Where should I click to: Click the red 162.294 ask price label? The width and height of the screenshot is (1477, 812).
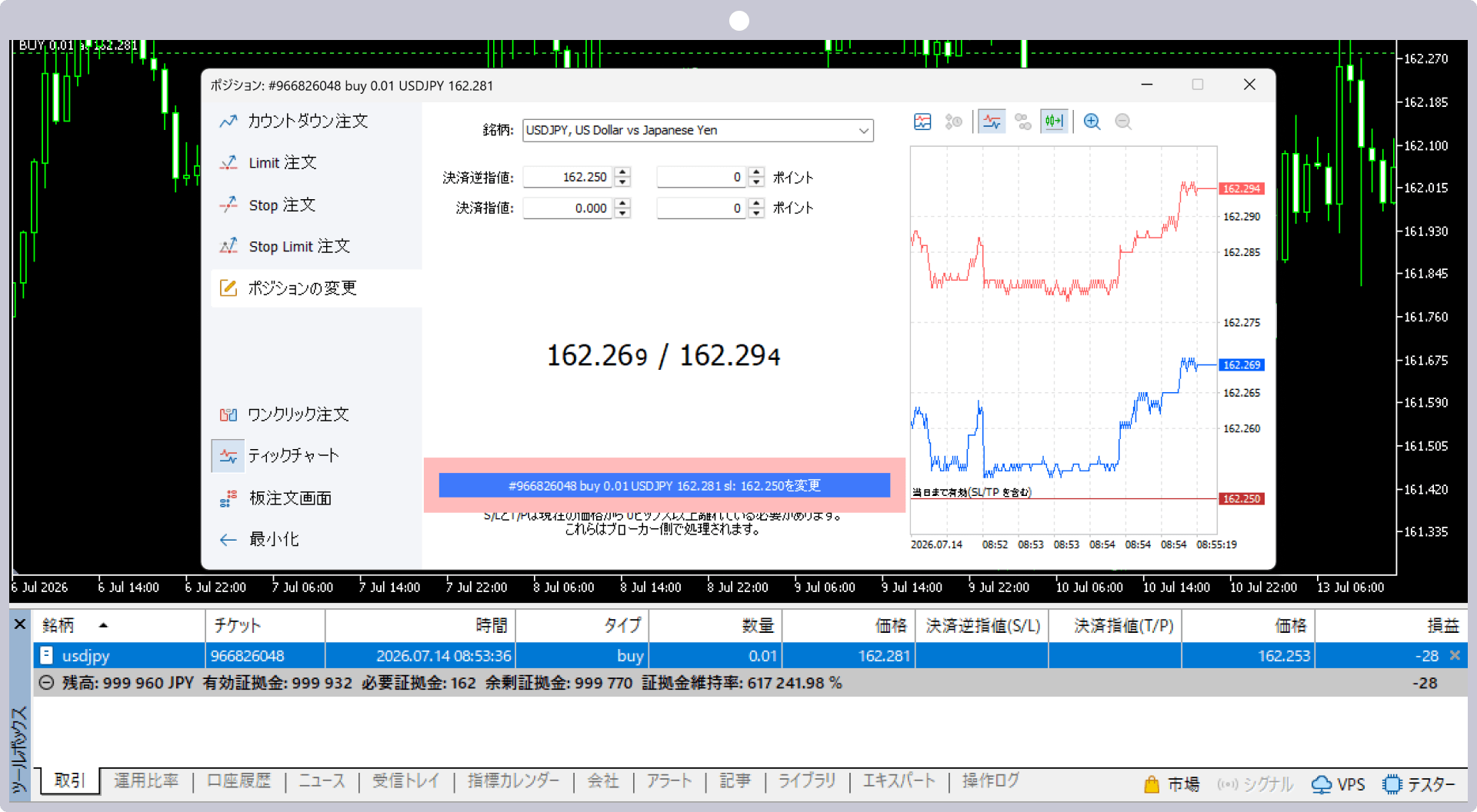click(1242, 189)
